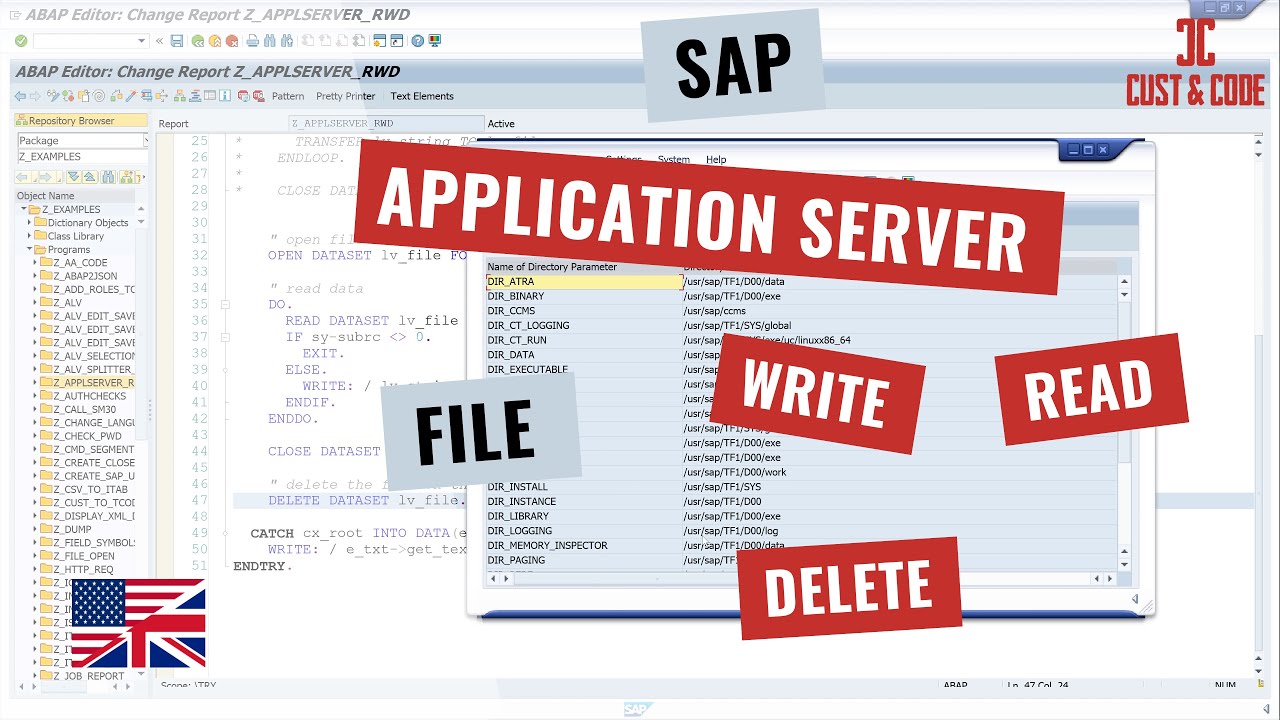Viewport: 1280px width, 720px height.
Task: Click the red Cancel icon
Action: [x=232, y=41]
